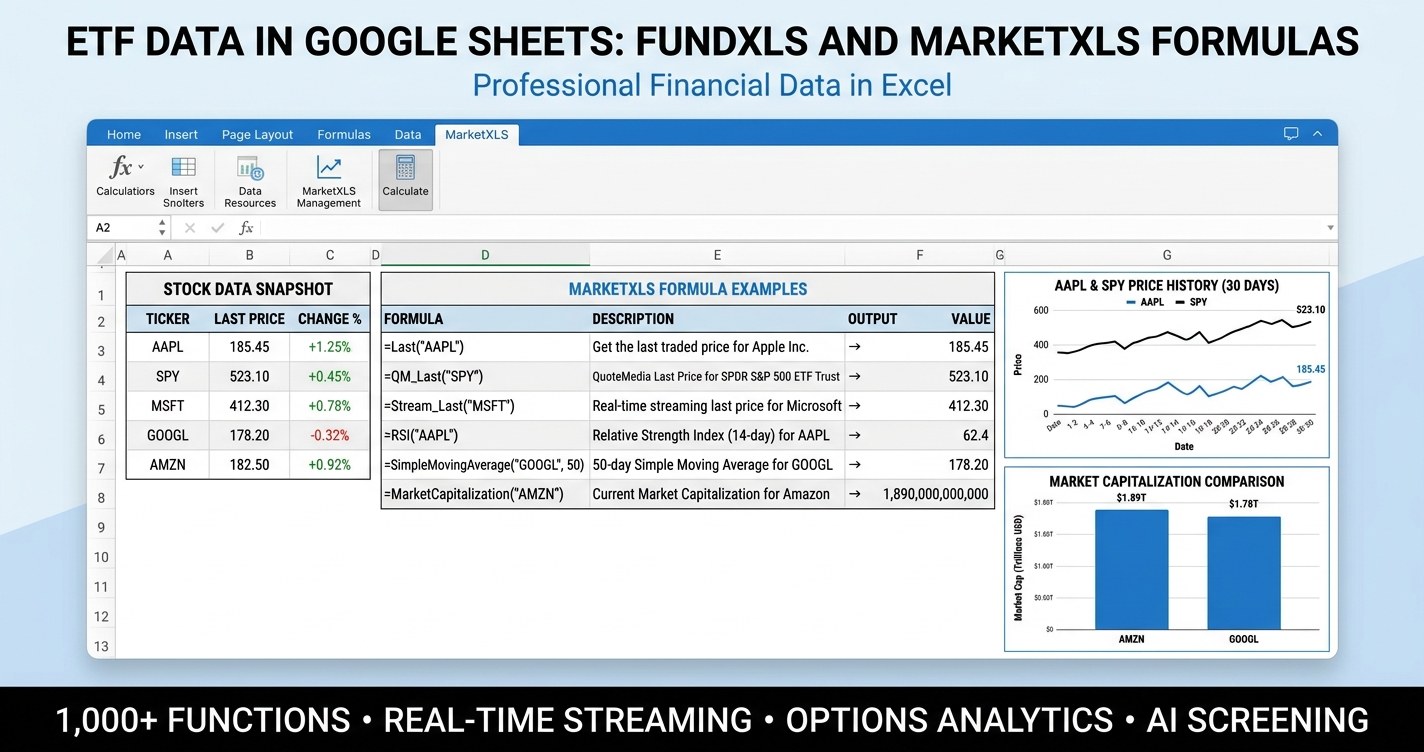Select column header B

coord(249,256)
